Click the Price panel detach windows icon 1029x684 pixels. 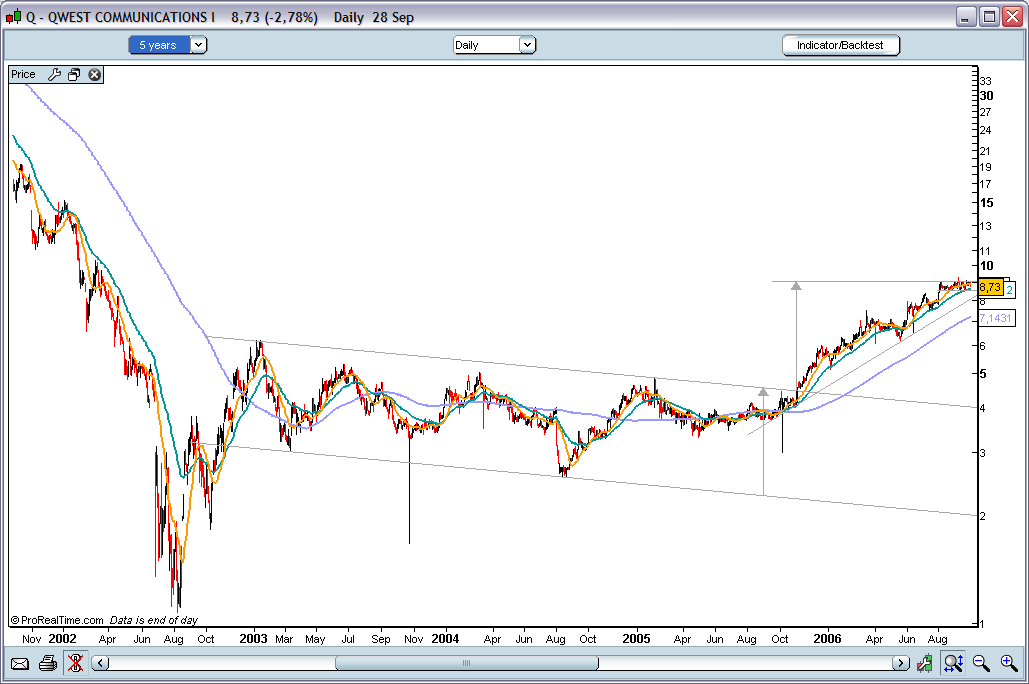tap(74, 74)
